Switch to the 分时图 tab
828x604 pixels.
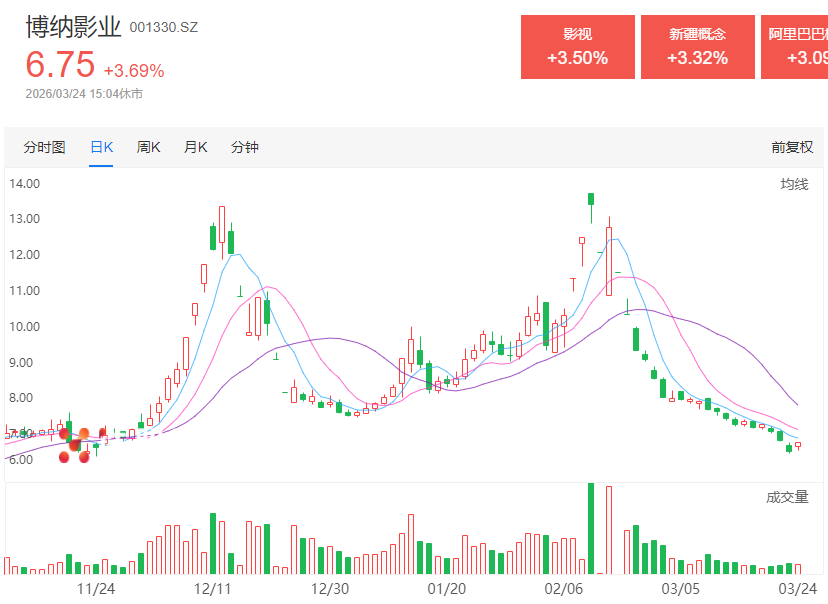(x=44, y=147)
